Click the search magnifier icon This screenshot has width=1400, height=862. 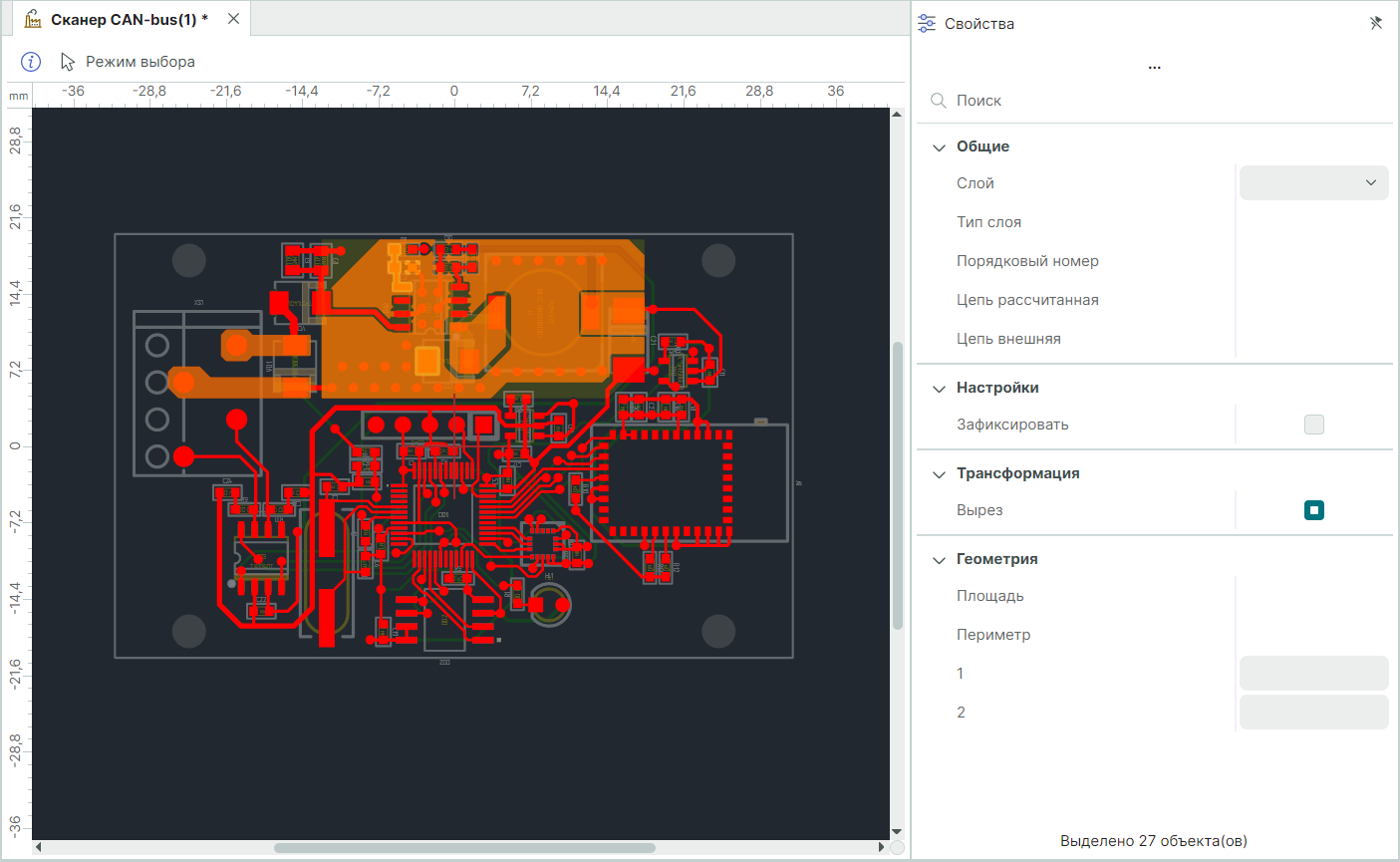[x=938, y=101]
